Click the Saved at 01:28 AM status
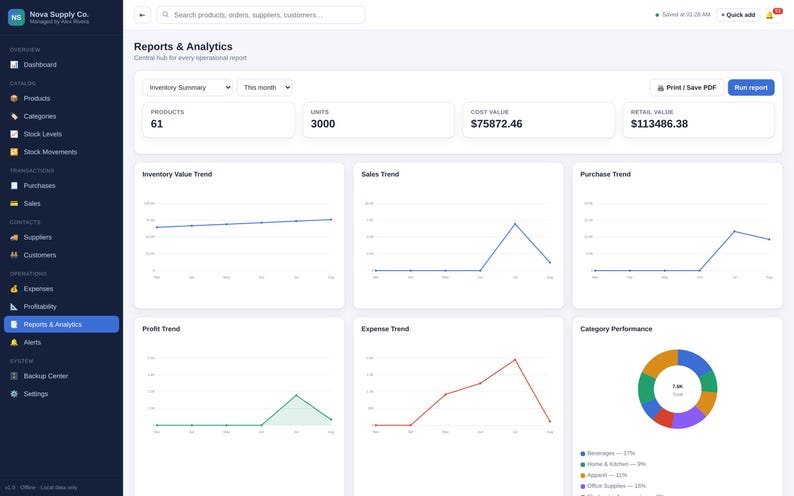This screenshot has width=794, height=496. coord(683,15)
